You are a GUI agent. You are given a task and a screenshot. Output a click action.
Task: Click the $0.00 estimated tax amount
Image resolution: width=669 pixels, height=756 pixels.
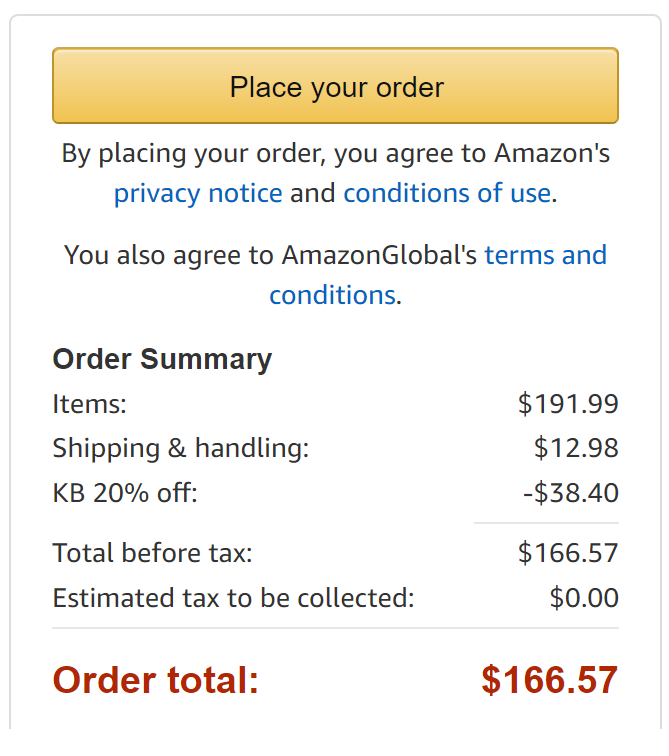coord(584,598)
